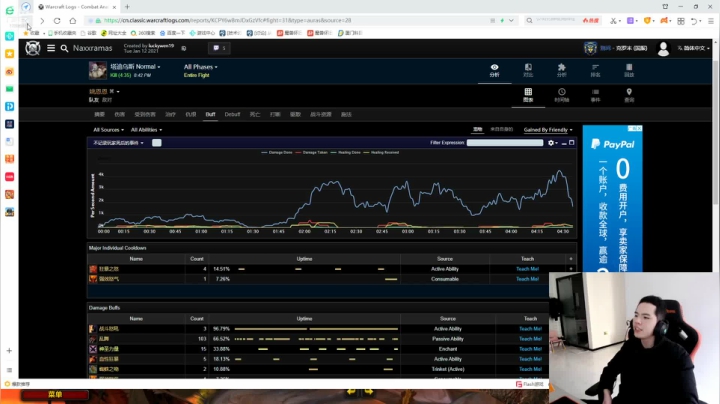Open a new browser tab
Image resolution: width=720 pixels, height=404 pixels.
pos(127,7)
